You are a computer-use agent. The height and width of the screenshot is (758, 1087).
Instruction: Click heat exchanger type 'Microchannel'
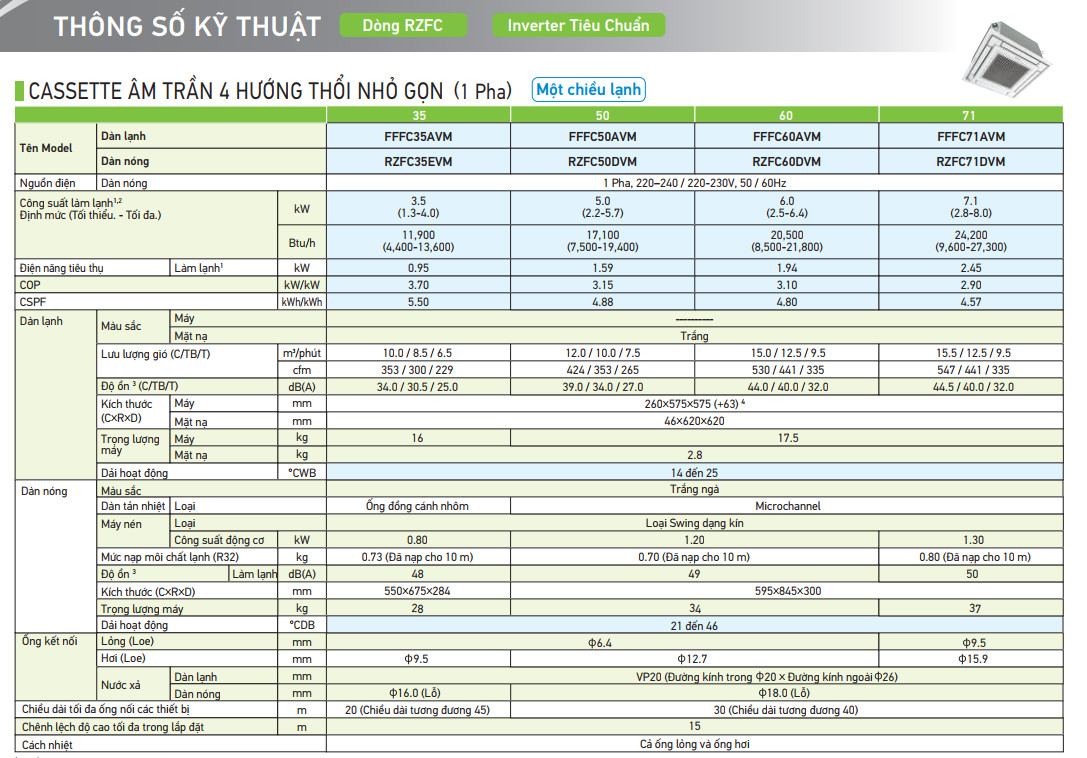788,506
